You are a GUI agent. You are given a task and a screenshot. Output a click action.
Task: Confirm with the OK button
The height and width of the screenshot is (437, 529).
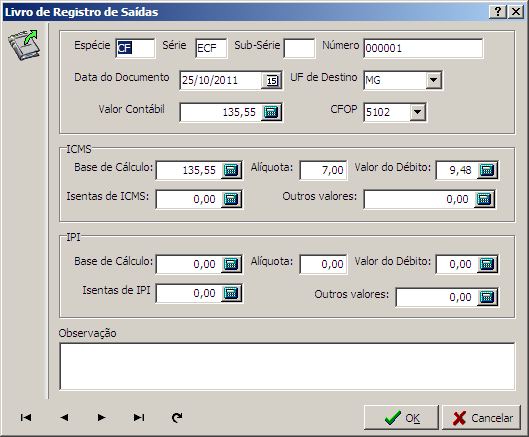pyautogui.click(x=401, y=418)
